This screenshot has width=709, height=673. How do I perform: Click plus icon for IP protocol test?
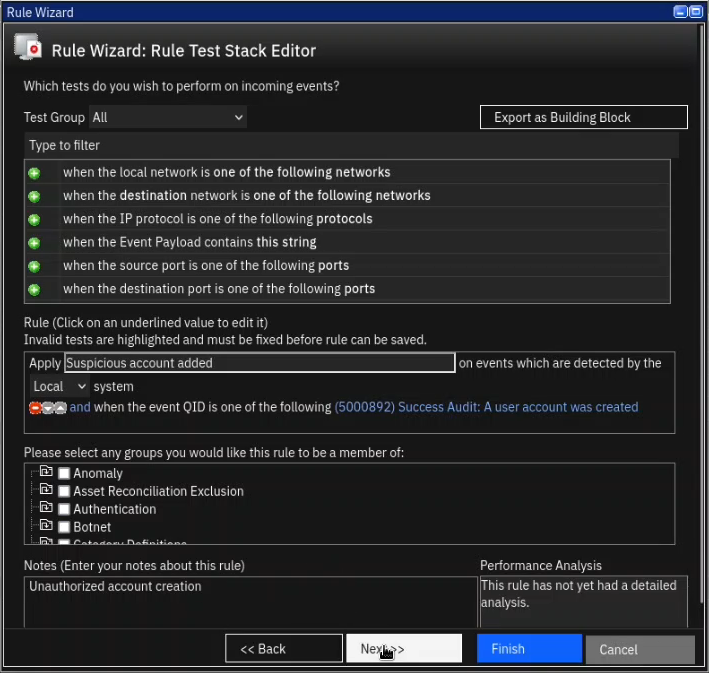point(34,219)
